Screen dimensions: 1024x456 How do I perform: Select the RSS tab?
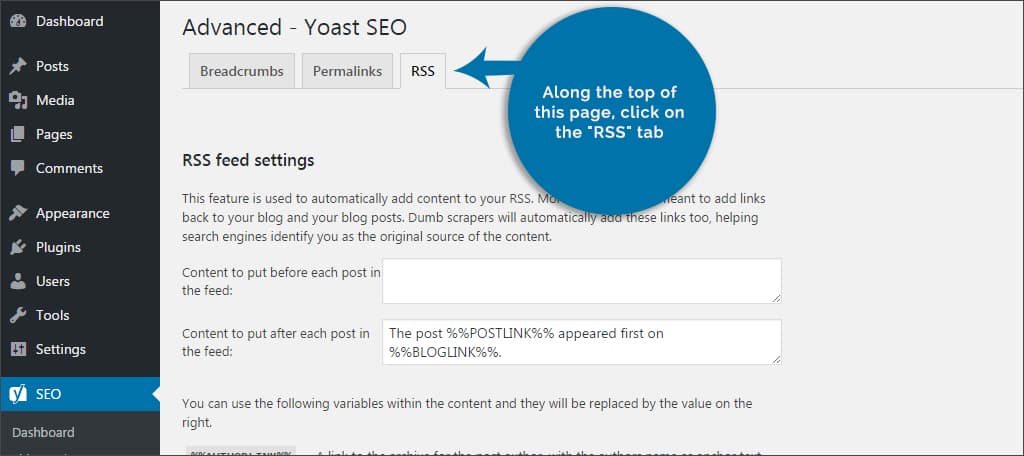click(x=423, y=71)
